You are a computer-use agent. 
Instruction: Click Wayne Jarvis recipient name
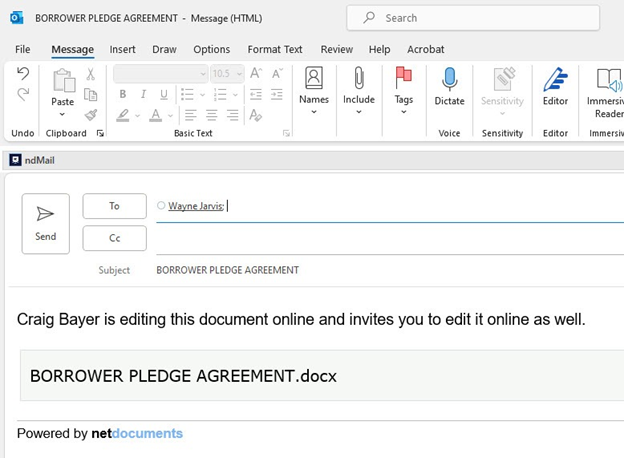[x=196, y=206]
